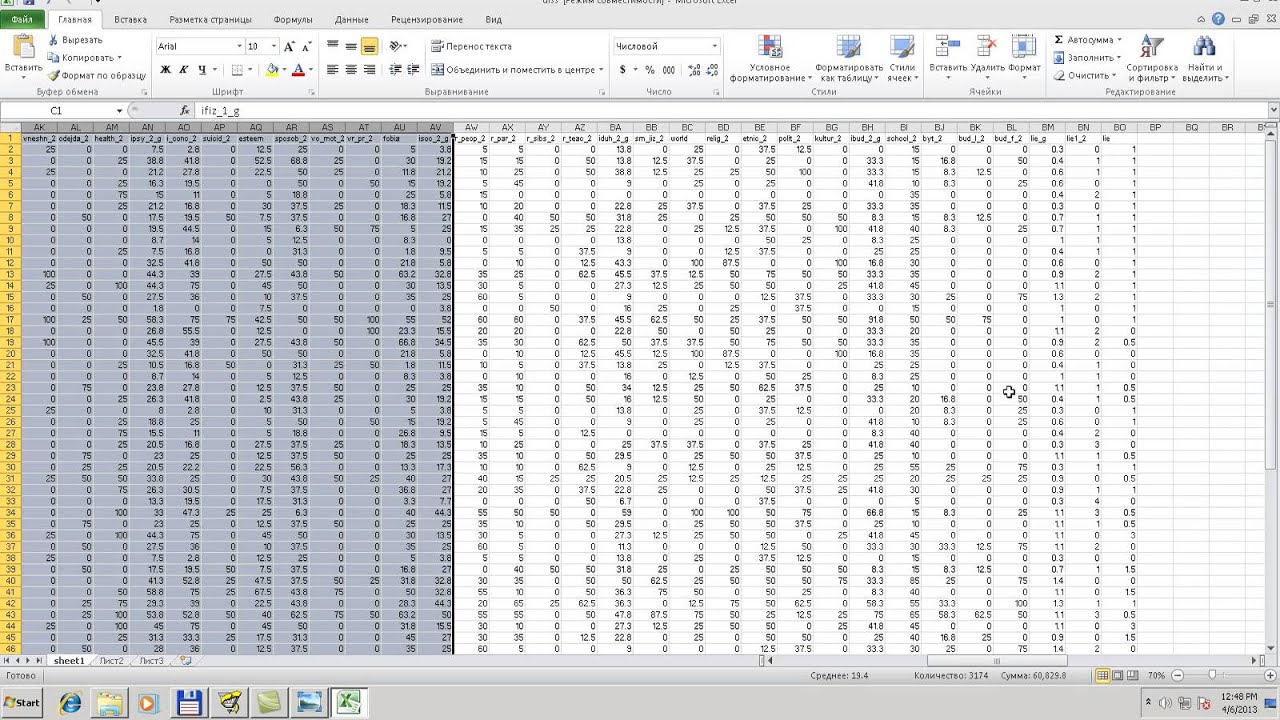
Task: Expand the Копировать (Copy) dropdown arrow
Action: pyautogui.click(x=119, y=58)
